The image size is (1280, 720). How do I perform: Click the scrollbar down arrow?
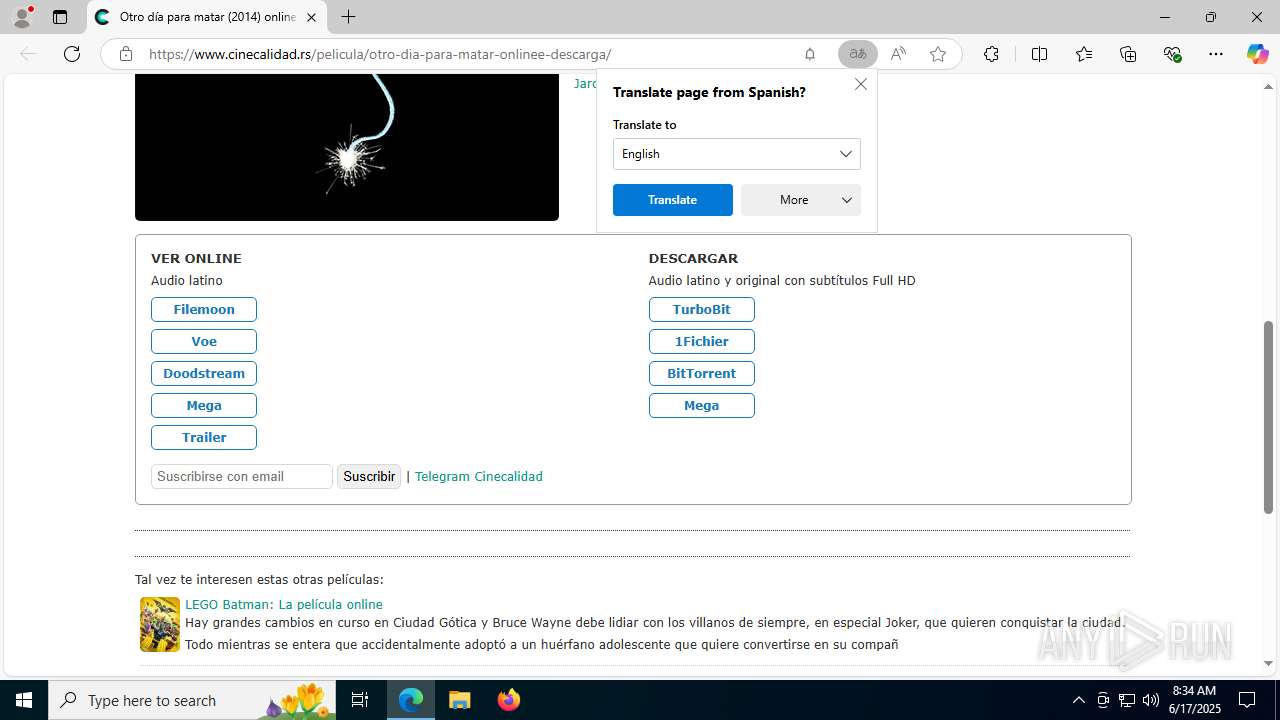pos(1269,663)
